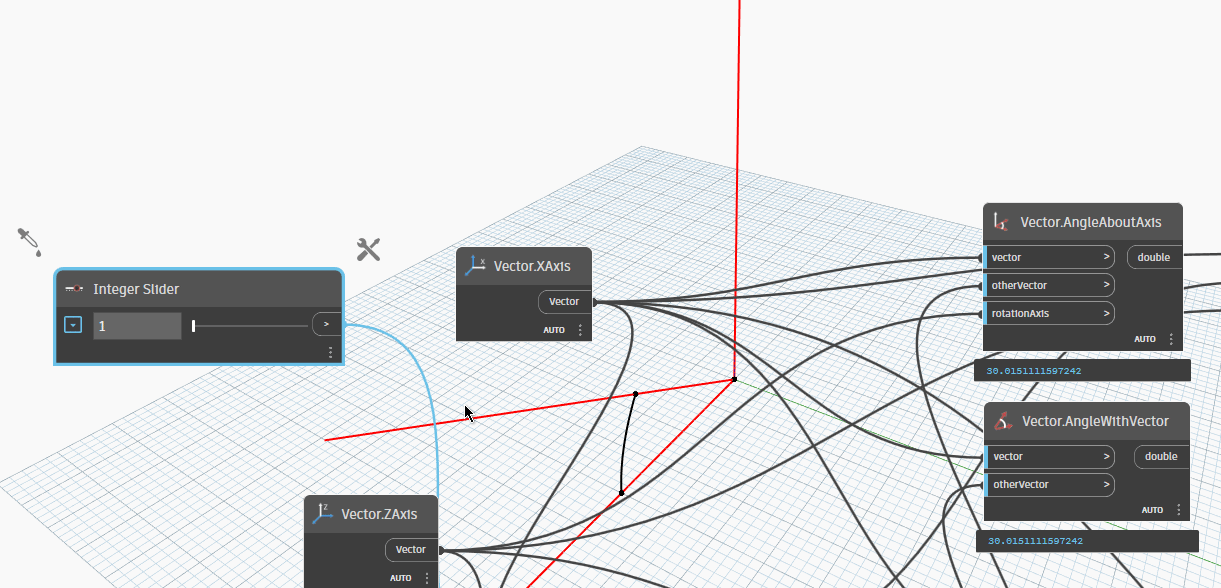Click the Integer Slider value field

pos(137,325)
